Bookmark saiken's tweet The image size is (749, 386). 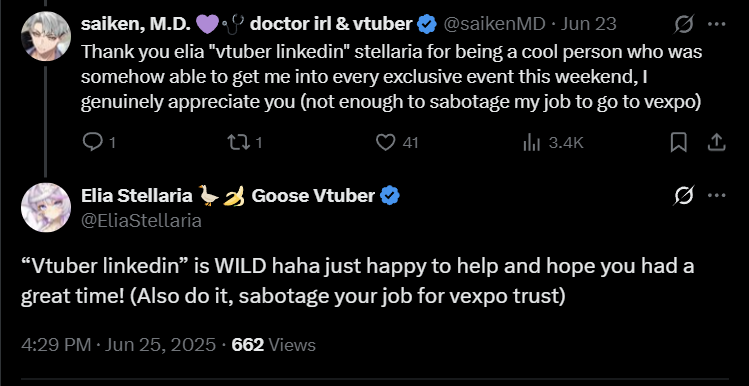pos(679,142)
